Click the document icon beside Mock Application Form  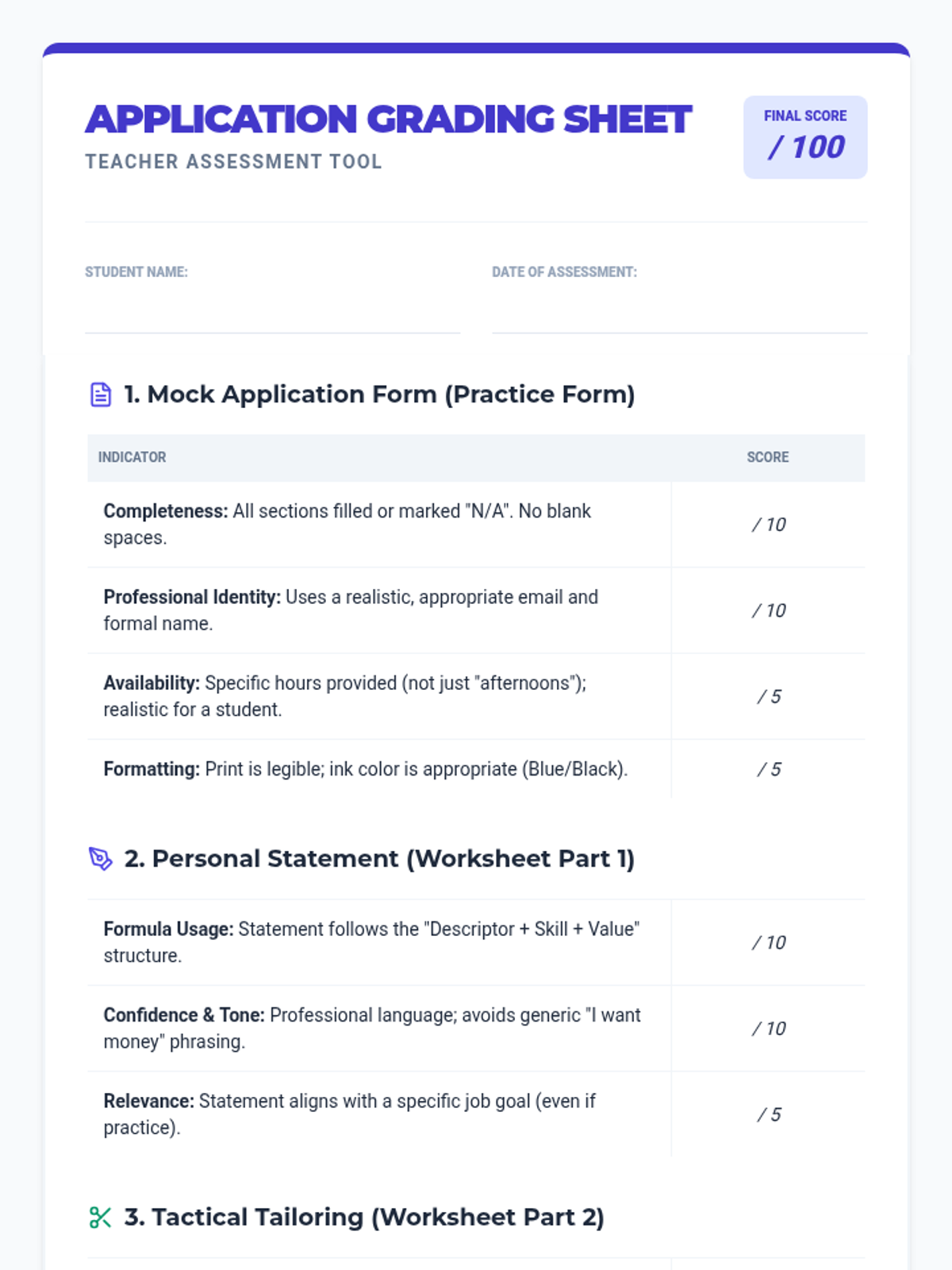tap(101, 394)
